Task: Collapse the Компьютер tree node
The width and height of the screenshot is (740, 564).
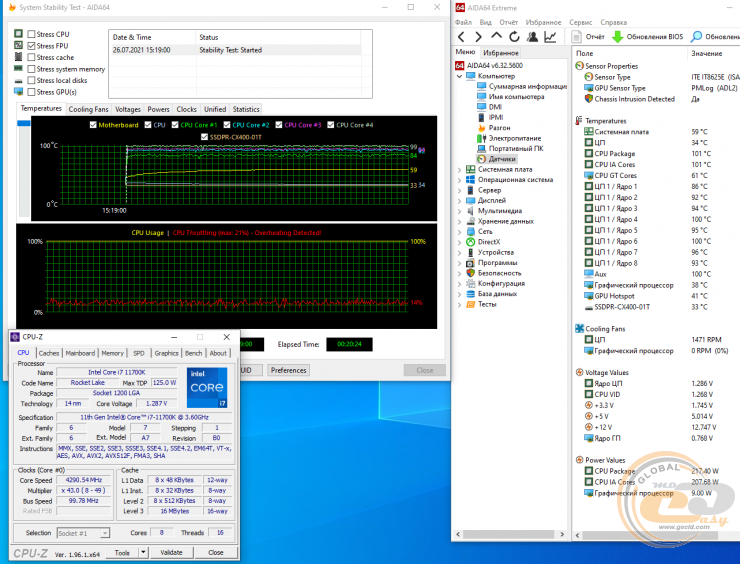Action: (459, 76)
